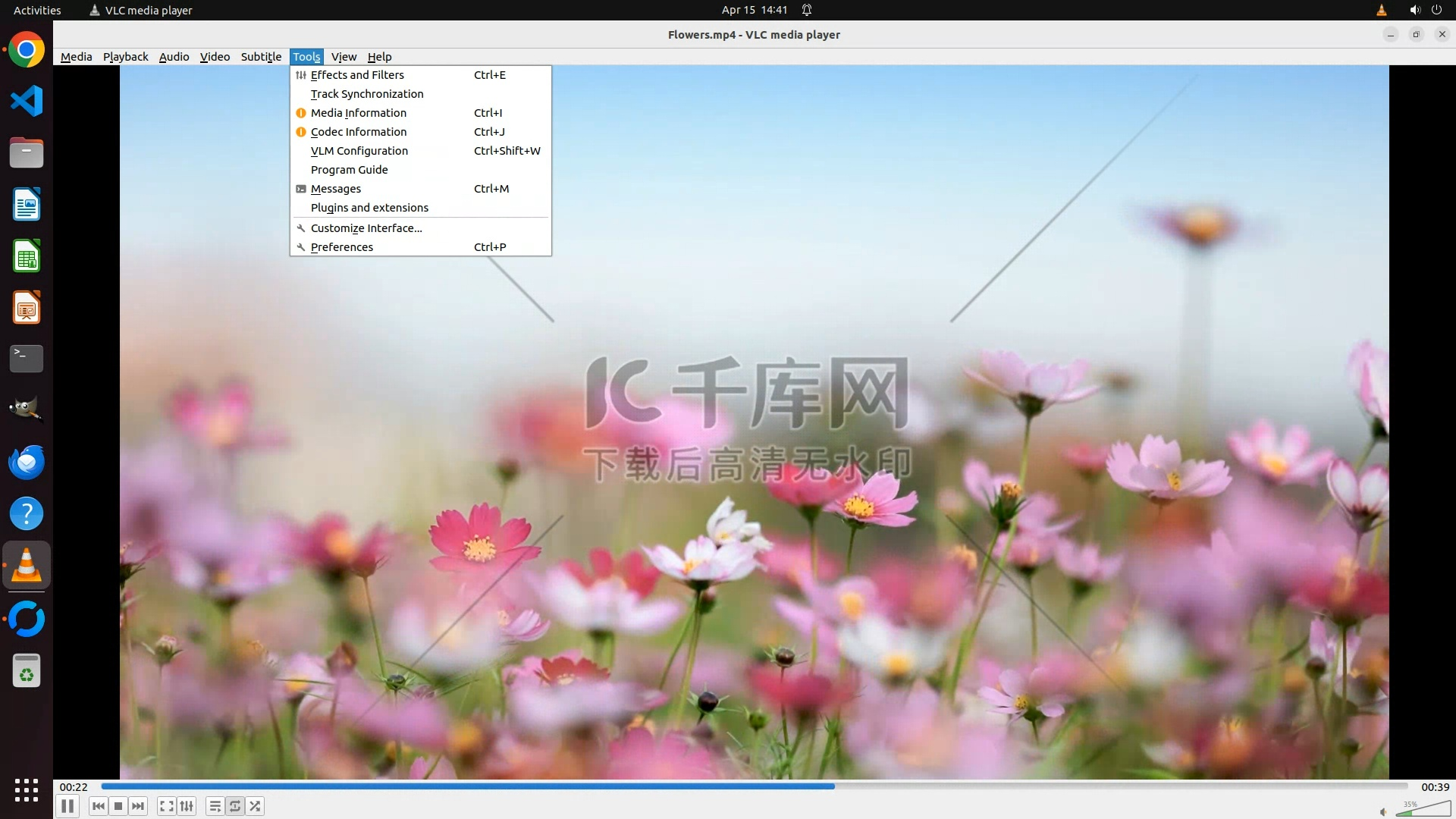Open Preferences from the Tools menu
The image size is (1456, 819).
[x=342, y=247]
